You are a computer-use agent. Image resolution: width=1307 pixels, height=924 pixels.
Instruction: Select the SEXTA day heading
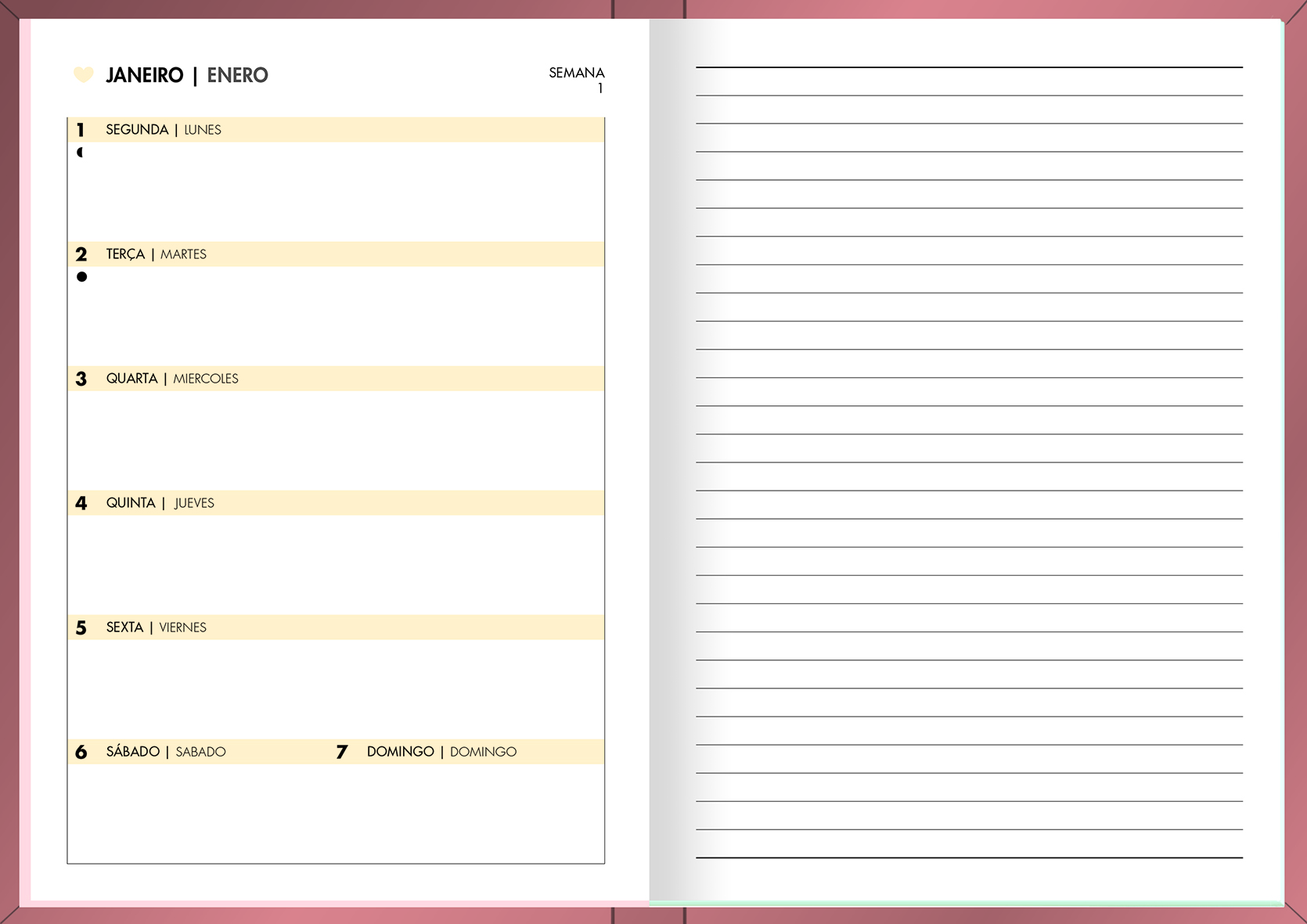coord(124,627)
